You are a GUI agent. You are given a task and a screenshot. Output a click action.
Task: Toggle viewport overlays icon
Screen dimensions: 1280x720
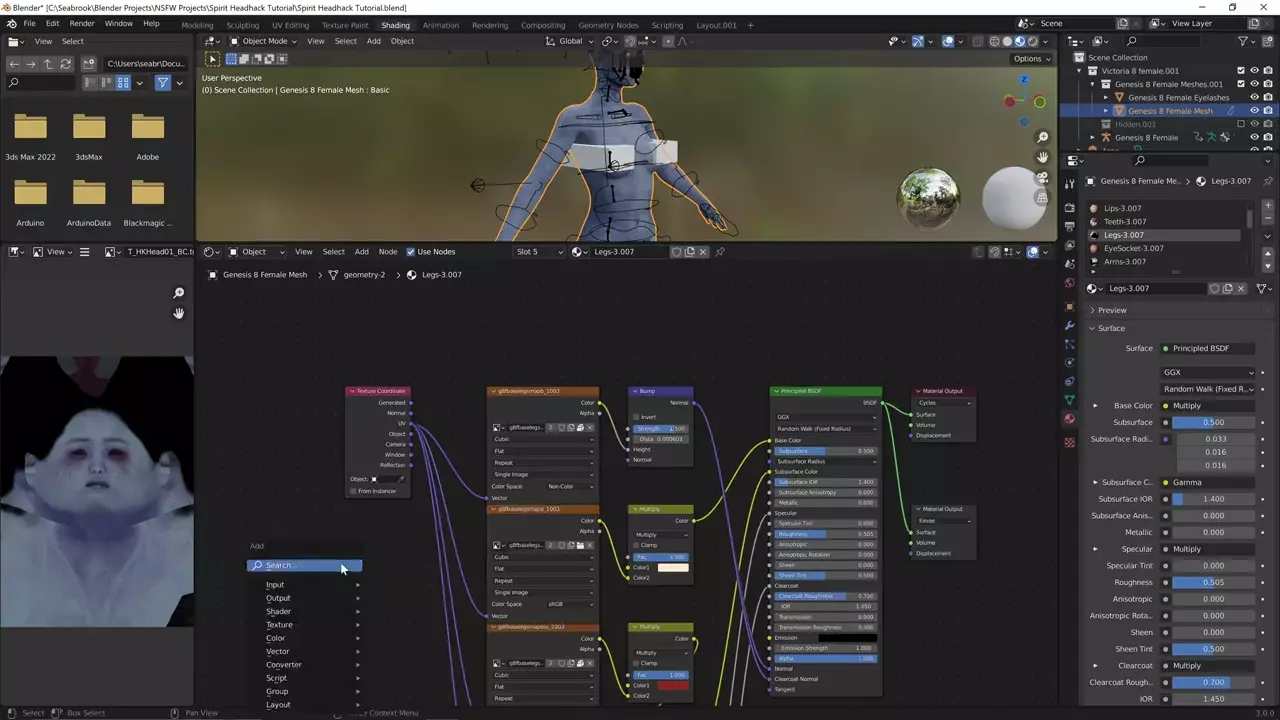point(948,41)
